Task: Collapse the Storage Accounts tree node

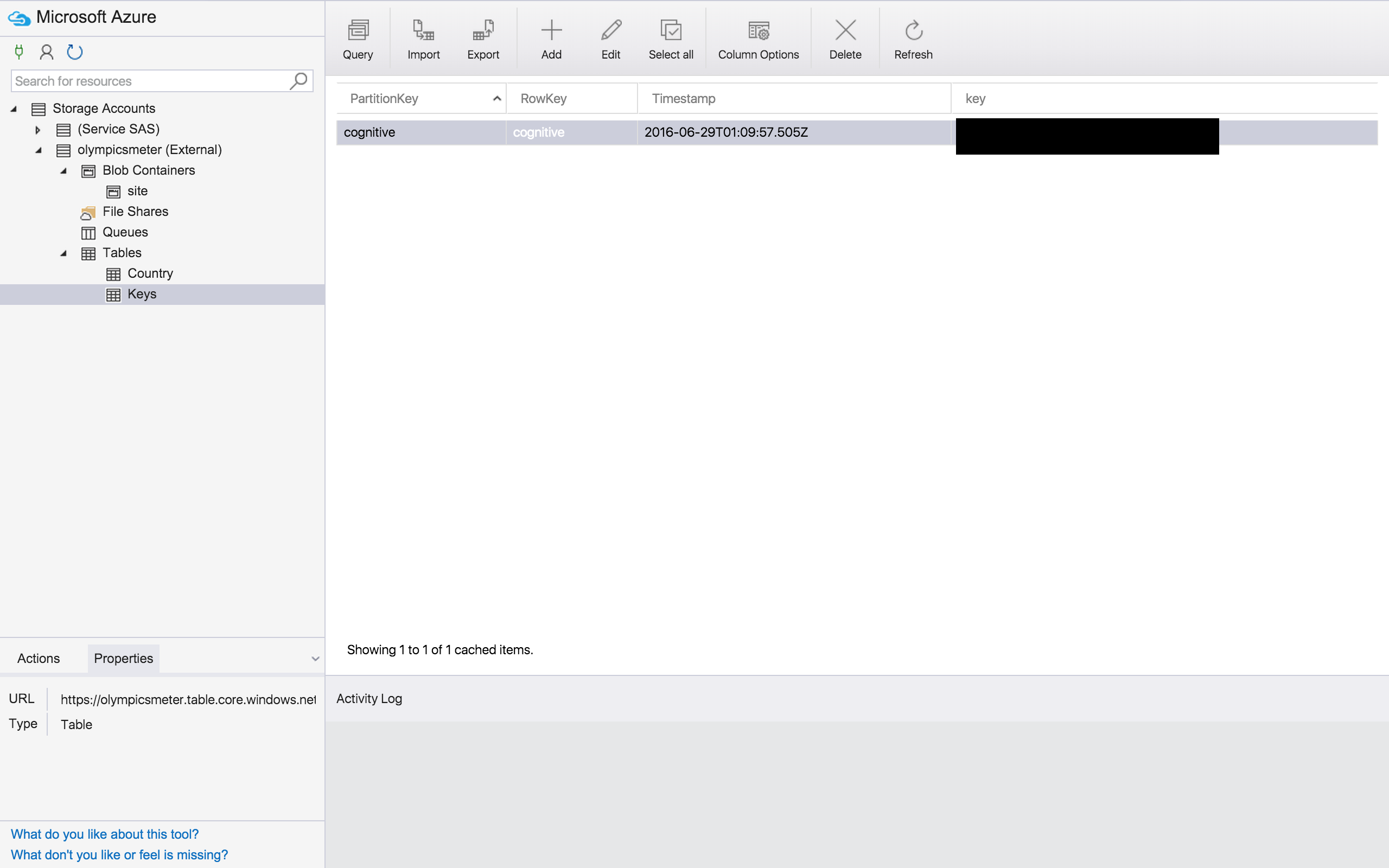Action: [x=14, y=108]
